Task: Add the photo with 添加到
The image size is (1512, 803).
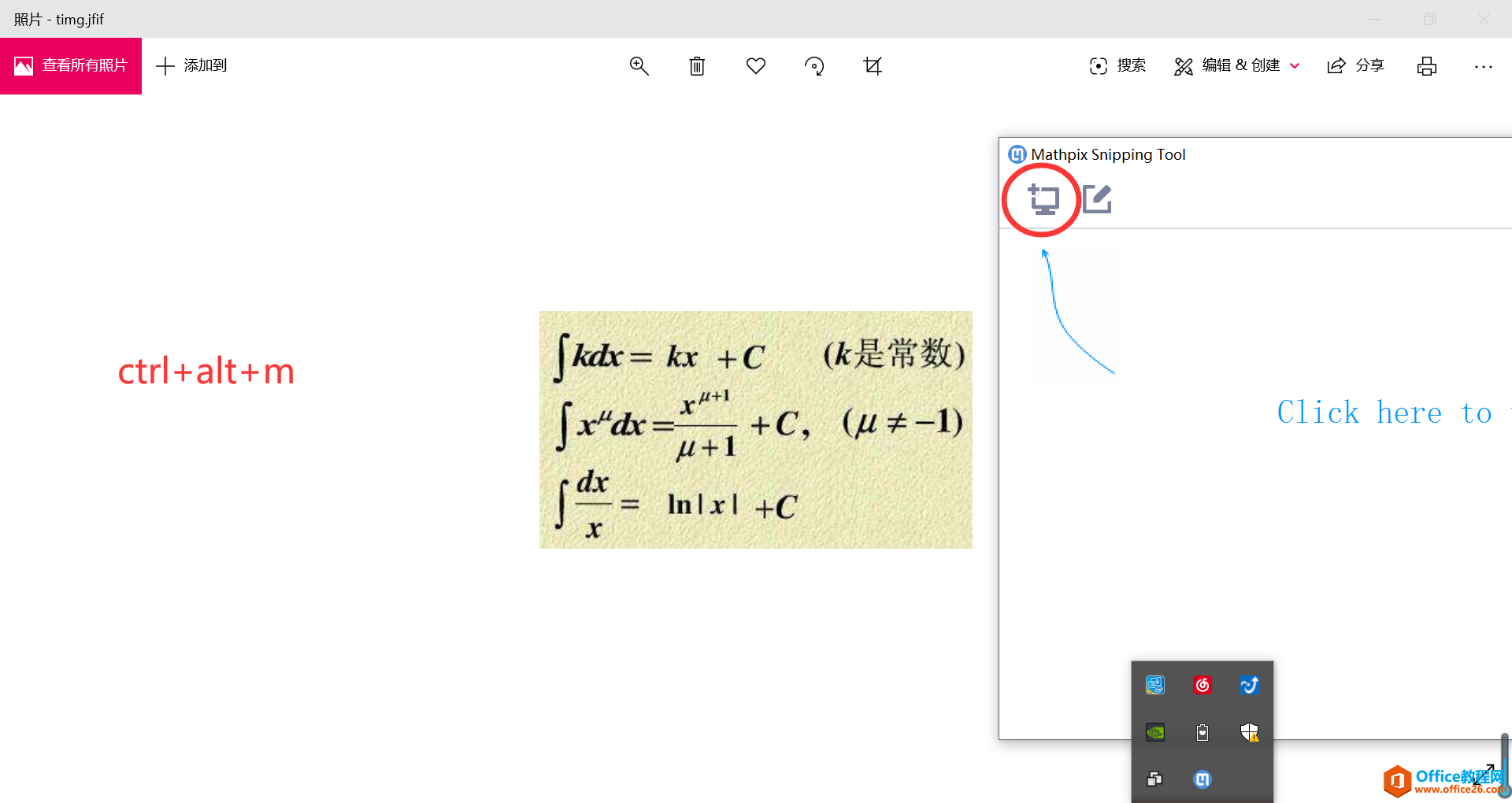Action: point(191,66)
